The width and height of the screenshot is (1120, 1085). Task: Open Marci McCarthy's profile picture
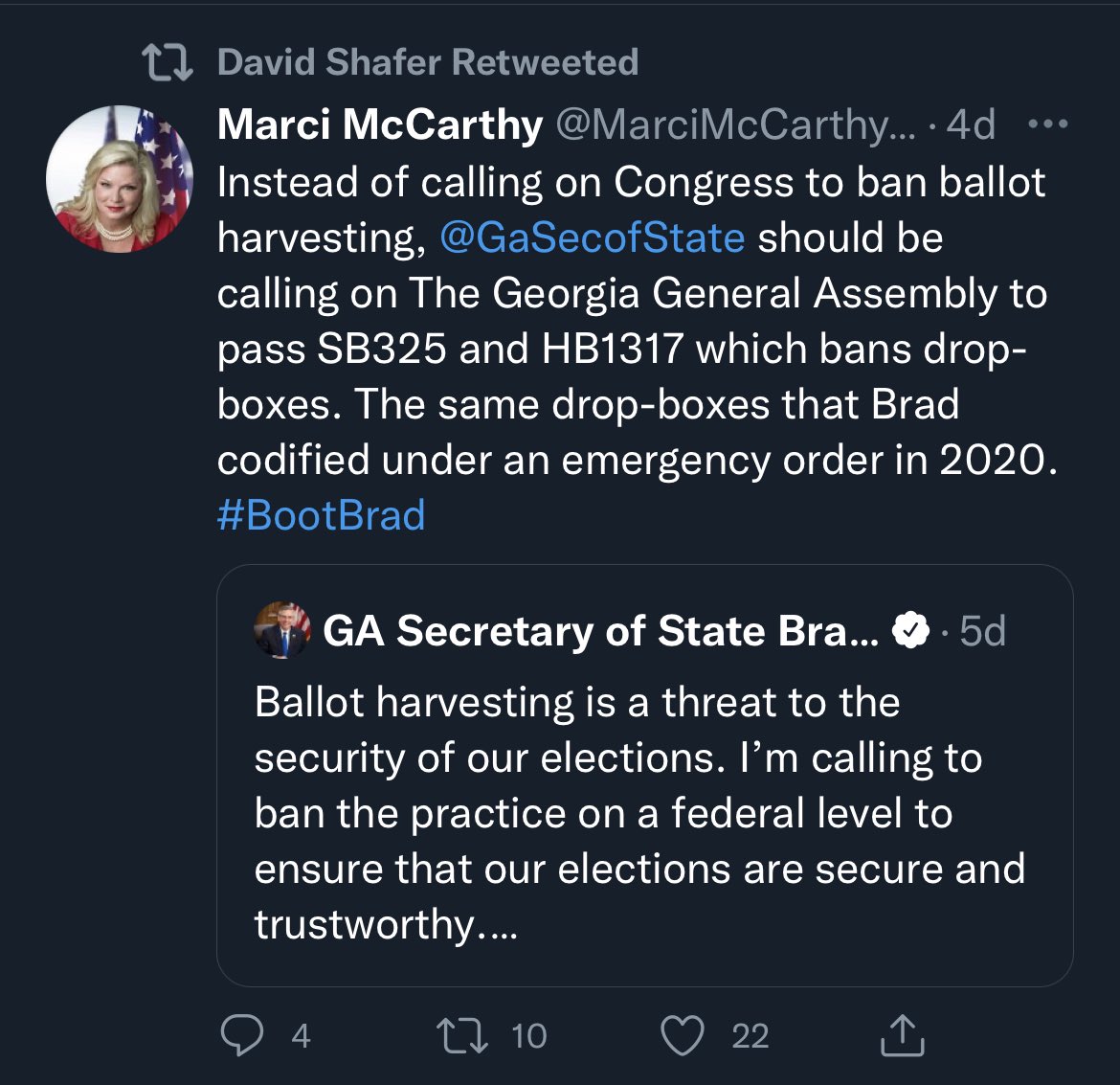(x=120, y=179)
